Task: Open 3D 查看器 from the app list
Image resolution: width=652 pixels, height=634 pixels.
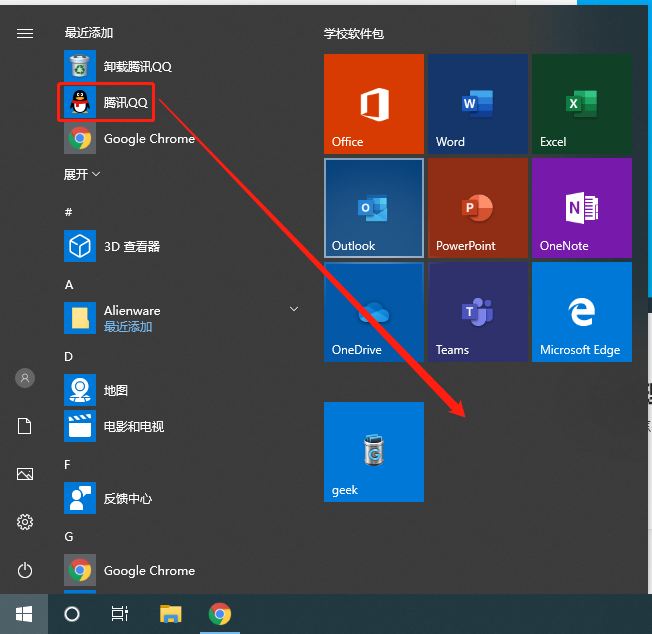Action: click(x=112, y=246)
